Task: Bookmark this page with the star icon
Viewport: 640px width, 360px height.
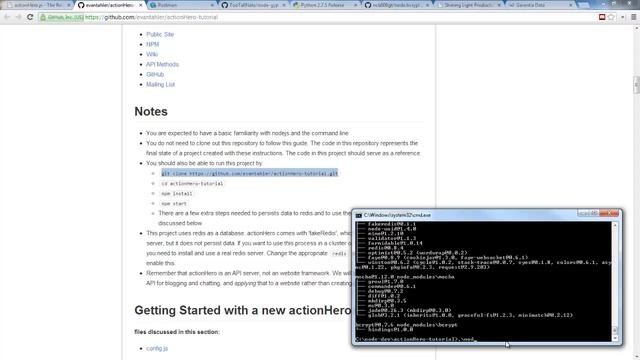Action: 611,17
